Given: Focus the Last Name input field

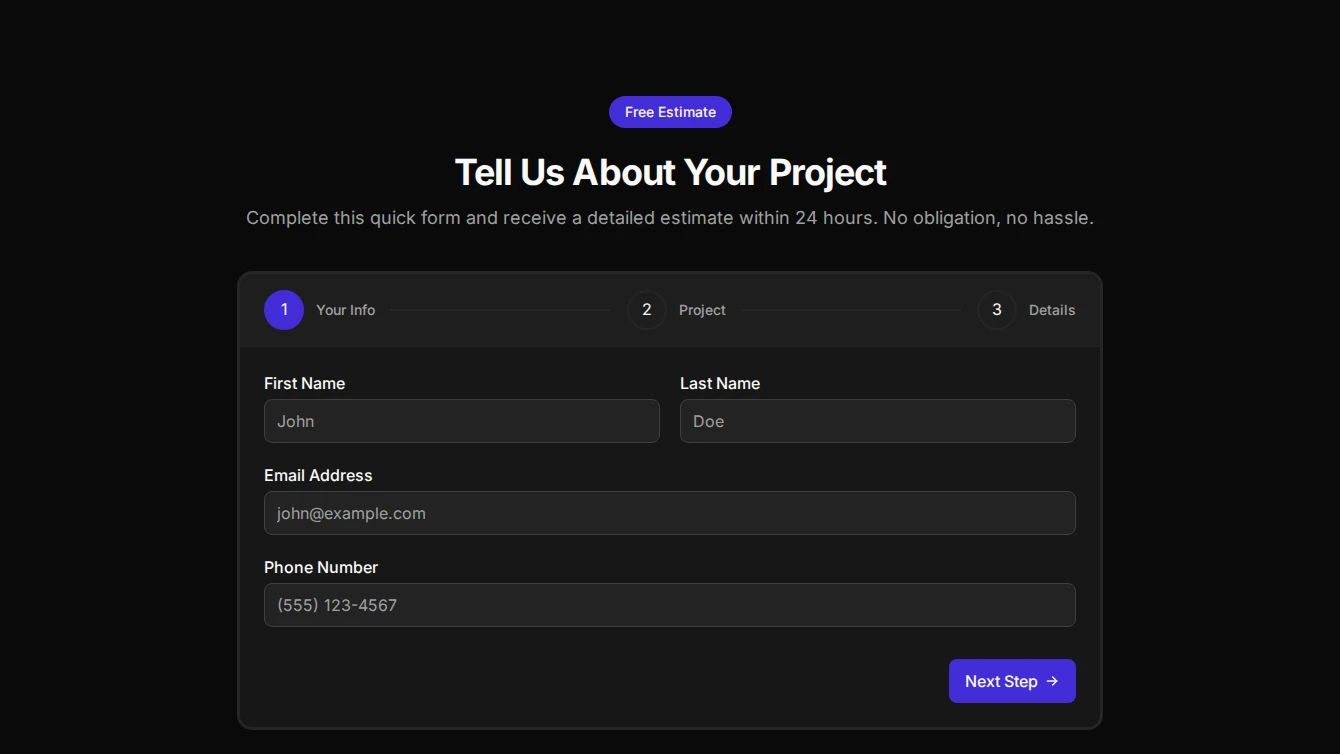Looking at the screenshot, I should (877, 421).
